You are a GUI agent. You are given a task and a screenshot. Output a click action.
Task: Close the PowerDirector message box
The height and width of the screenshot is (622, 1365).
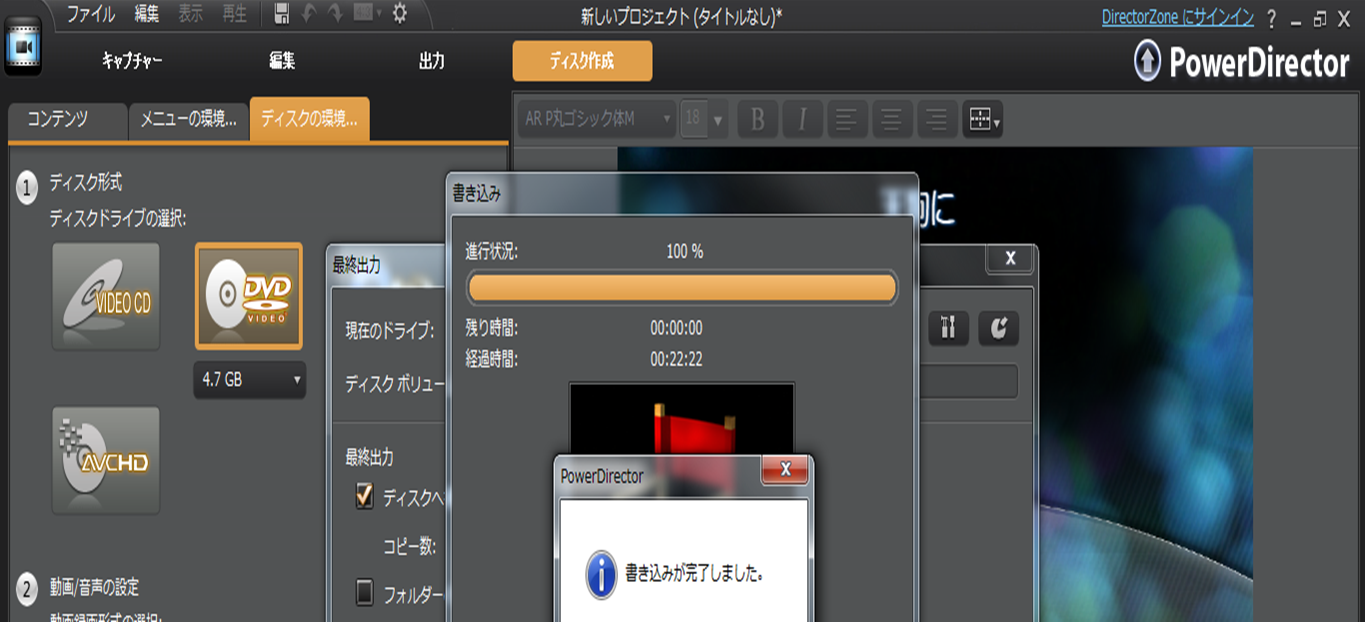(x=785, y=469)
